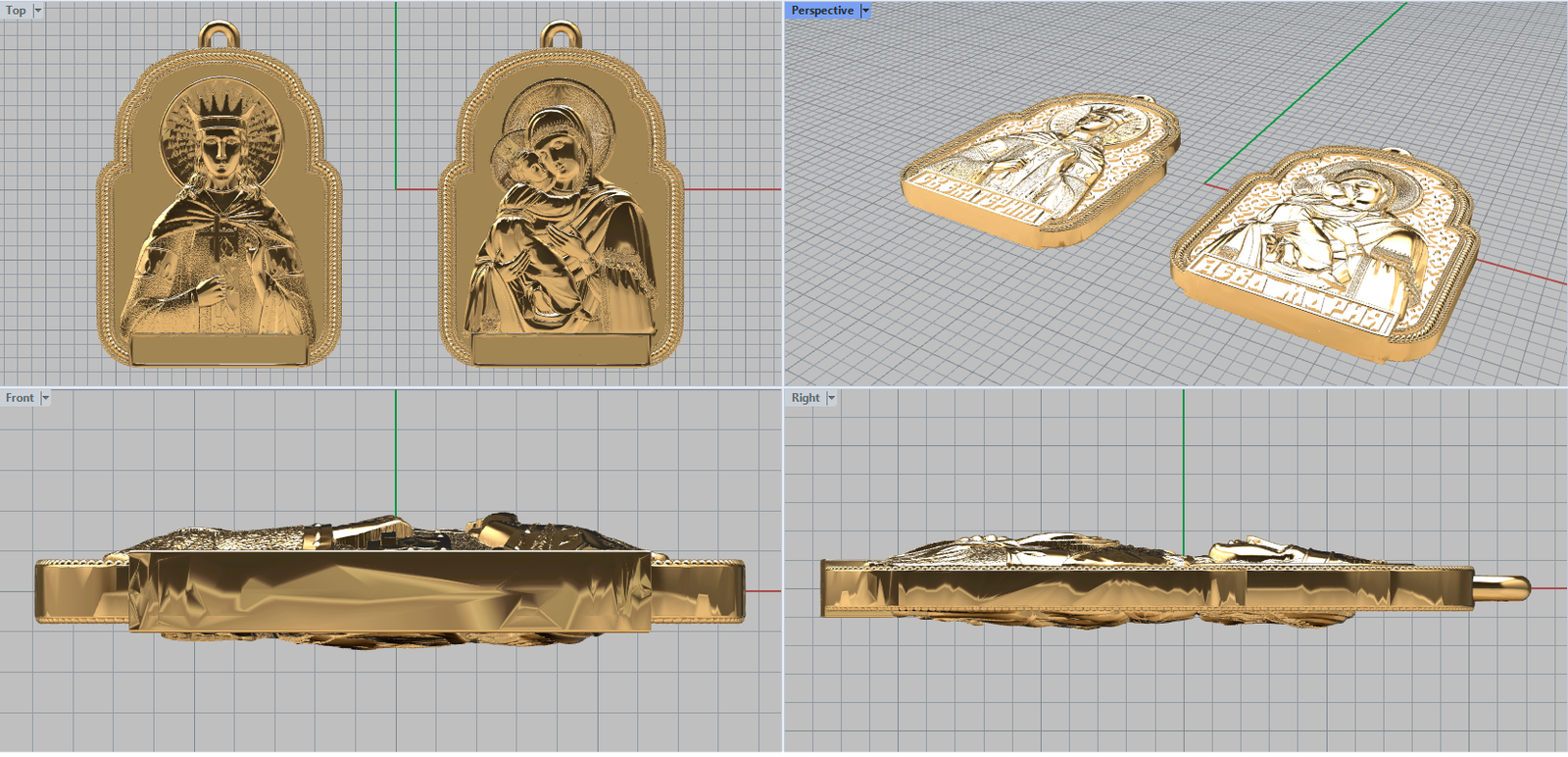Image resolution: width=1568 pixels, height=757 pixels.
Task: Click the Right viewport dropdown arrow
Action: [831, 398]
